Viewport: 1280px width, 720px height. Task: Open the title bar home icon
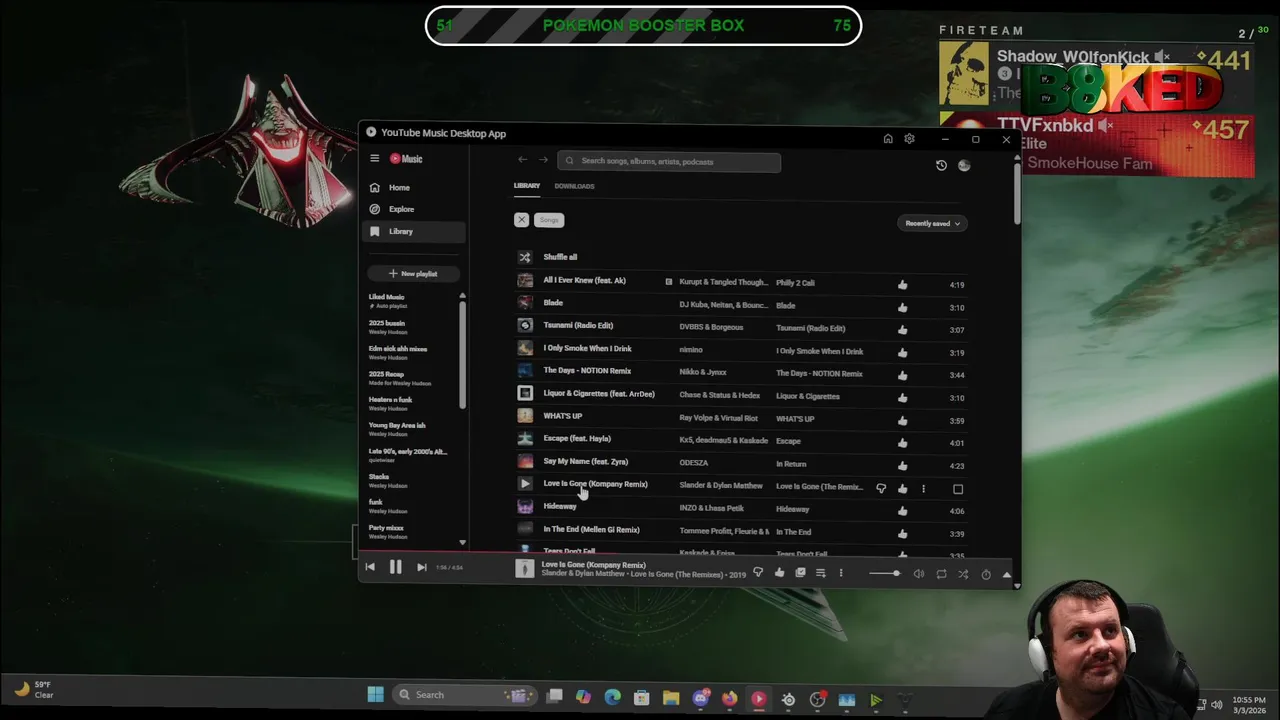888,139
